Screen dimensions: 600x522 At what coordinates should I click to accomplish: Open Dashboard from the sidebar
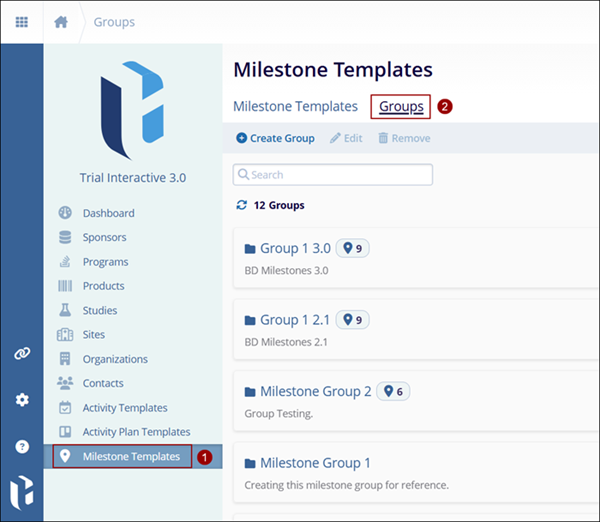[x=108, y=213]
